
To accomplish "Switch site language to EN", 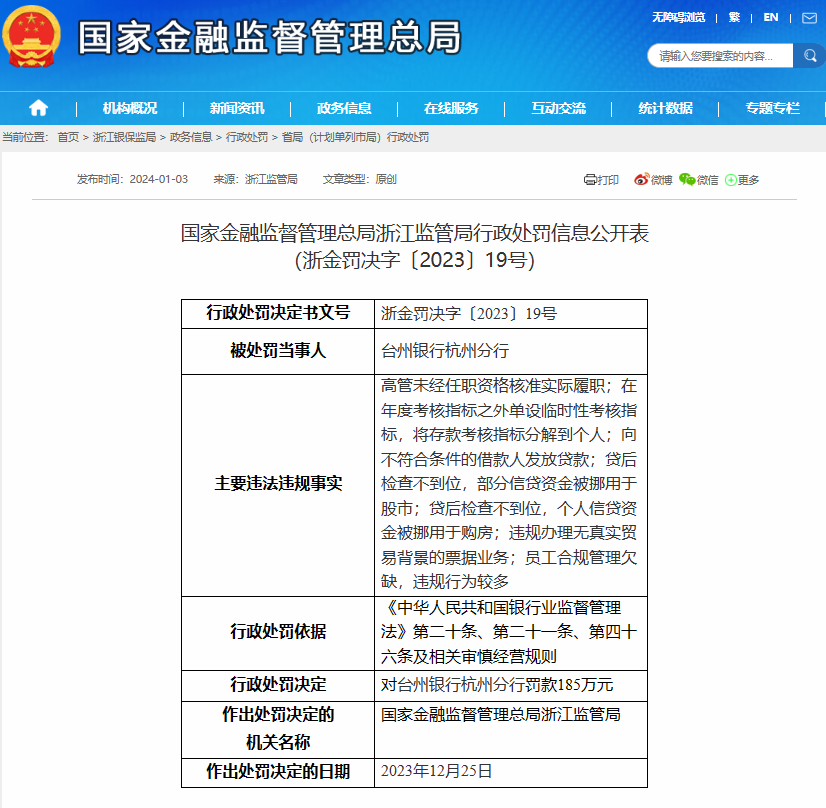I will [x=771, y=18].
